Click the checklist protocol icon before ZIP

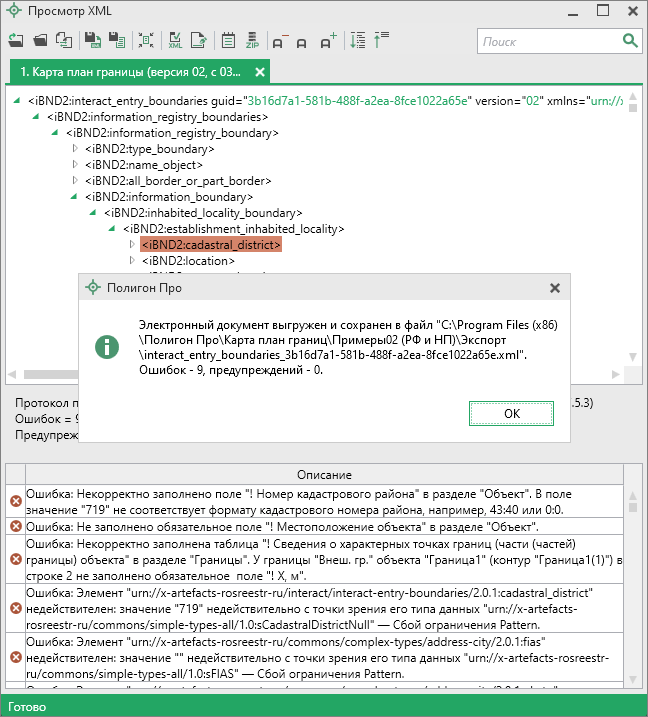click(228, 41)
